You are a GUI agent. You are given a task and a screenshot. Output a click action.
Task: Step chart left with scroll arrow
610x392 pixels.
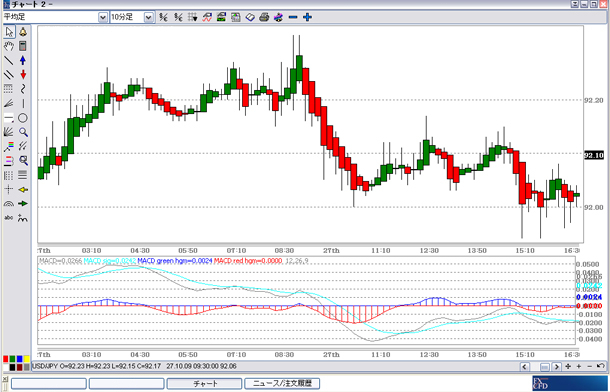tap(525, 366)
